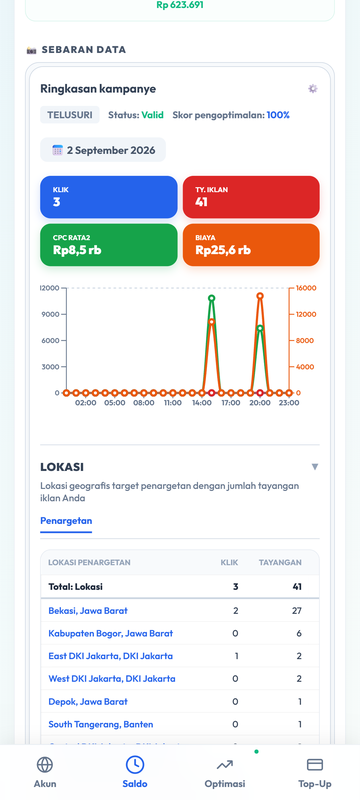Go to the Top-Up tab label
360x800 pixels.
pos(315,784)
